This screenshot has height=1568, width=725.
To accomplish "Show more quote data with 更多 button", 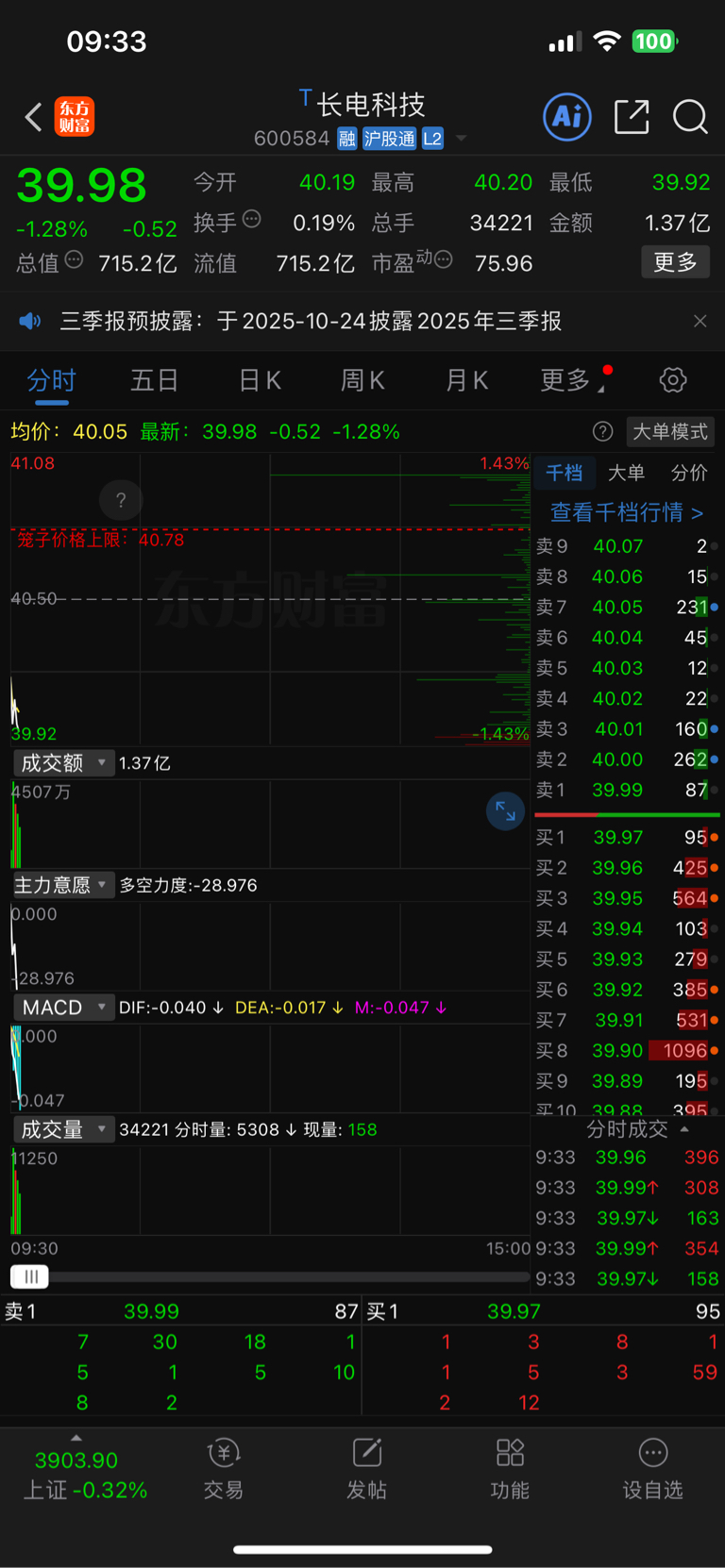I will pyautogui.click(x=676, y=262).
